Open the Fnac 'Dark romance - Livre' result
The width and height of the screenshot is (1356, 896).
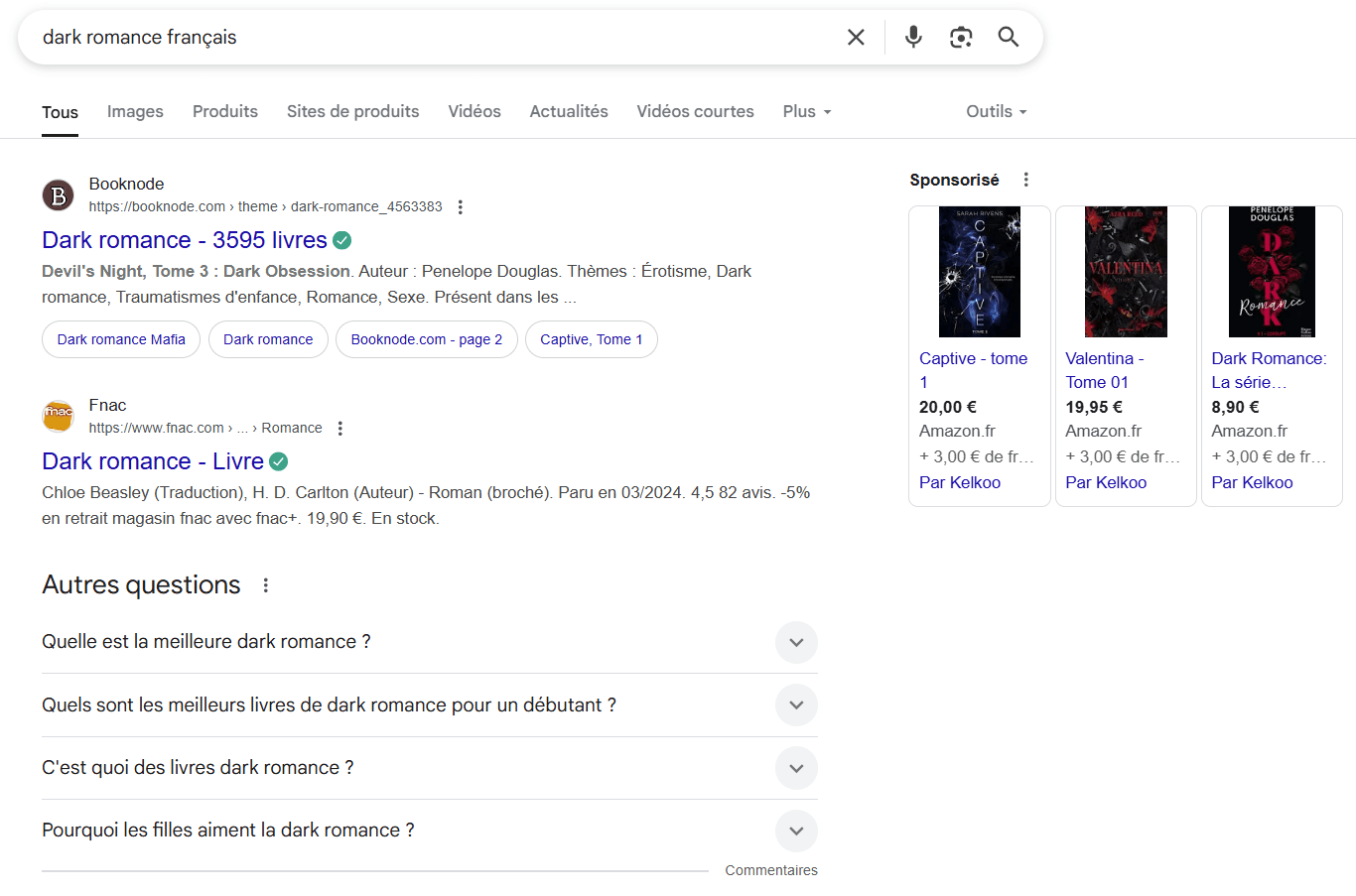click(153, 461)
